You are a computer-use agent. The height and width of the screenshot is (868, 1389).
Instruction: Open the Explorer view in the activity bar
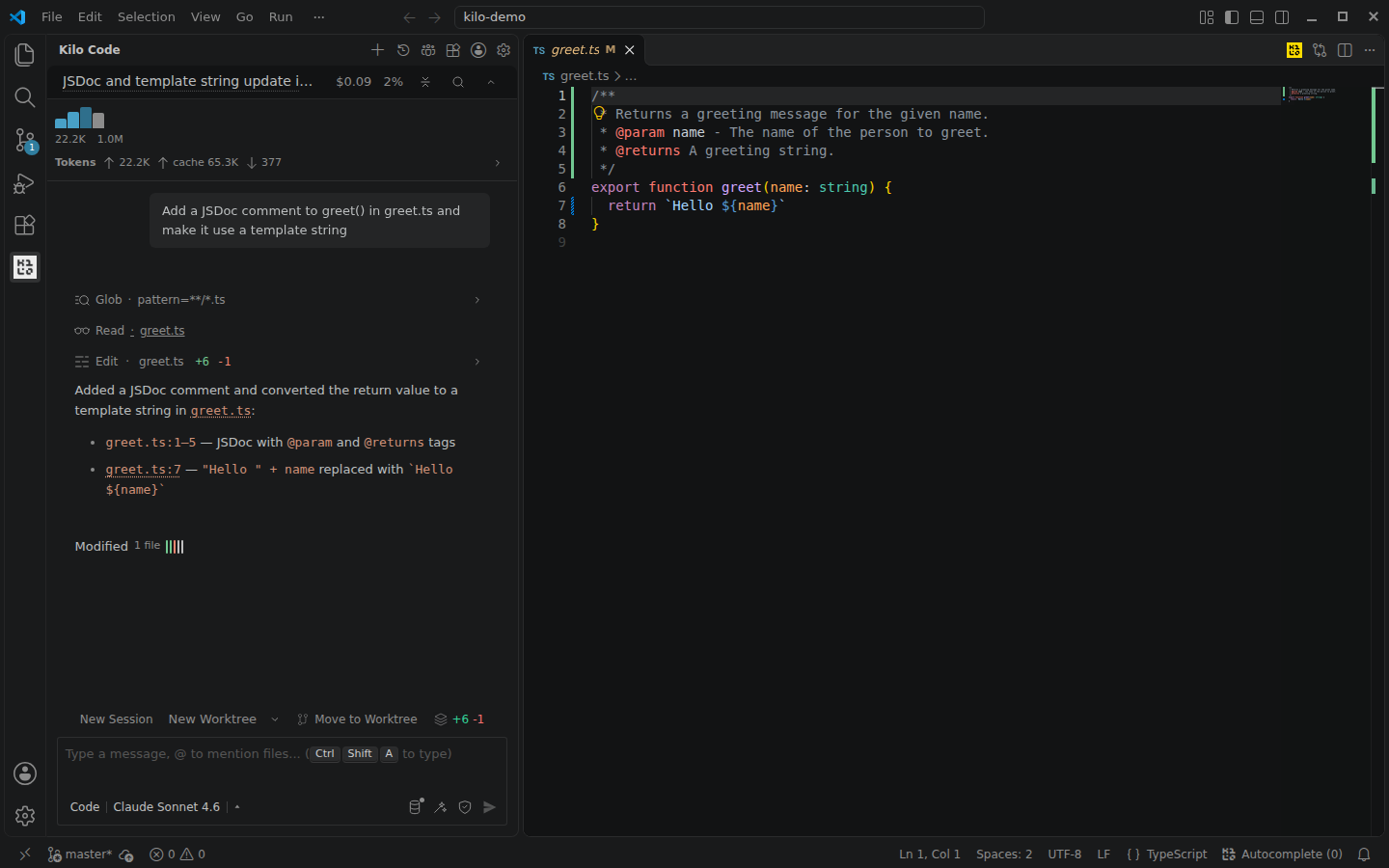25,55
